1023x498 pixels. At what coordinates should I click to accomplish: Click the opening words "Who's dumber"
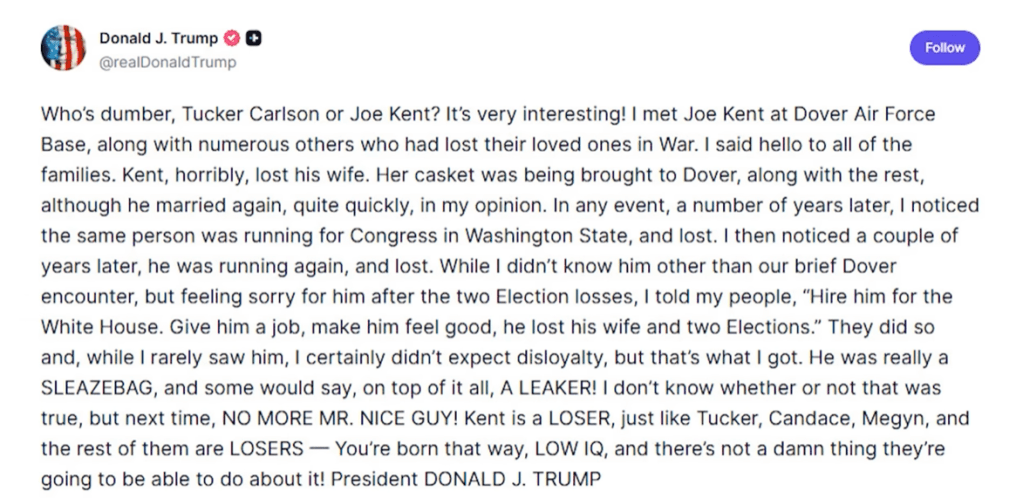tap(91, 115)
